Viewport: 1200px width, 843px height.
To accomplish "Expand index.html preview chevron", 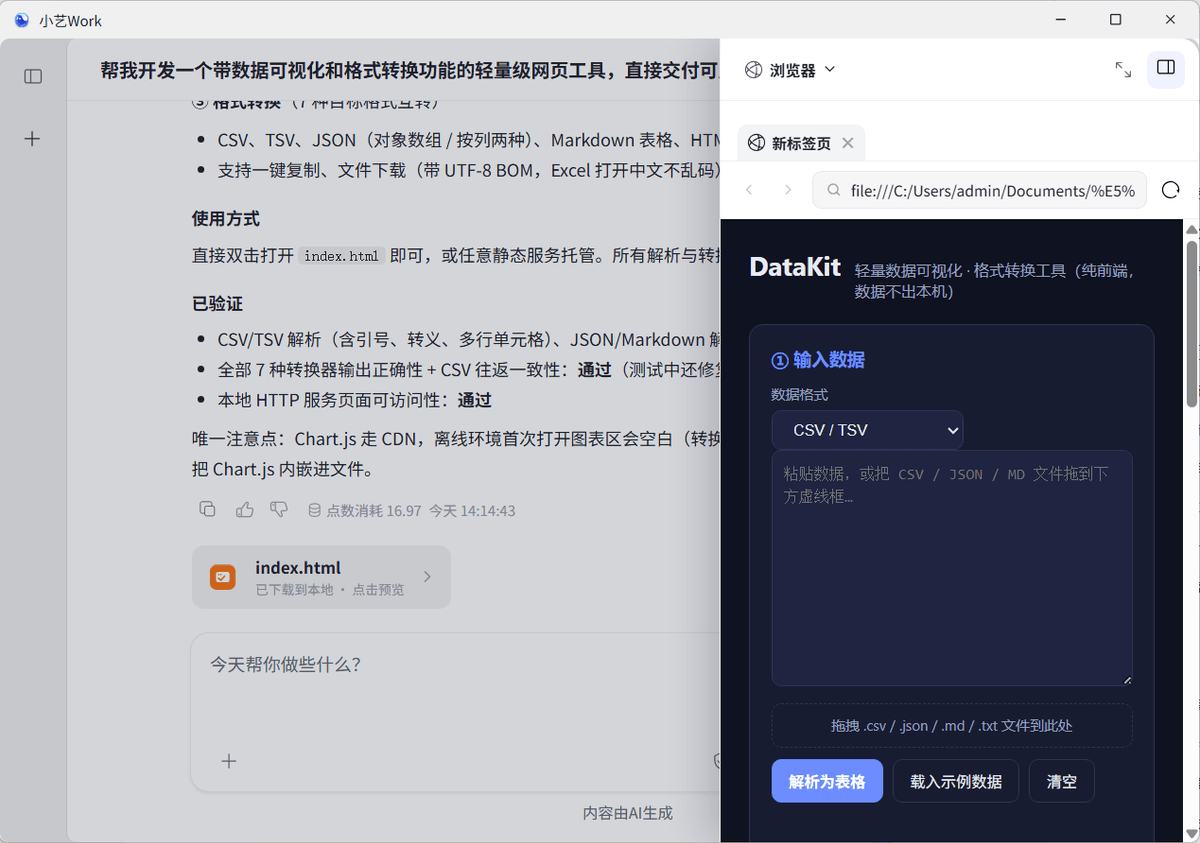I will click(x=427, y=577).
